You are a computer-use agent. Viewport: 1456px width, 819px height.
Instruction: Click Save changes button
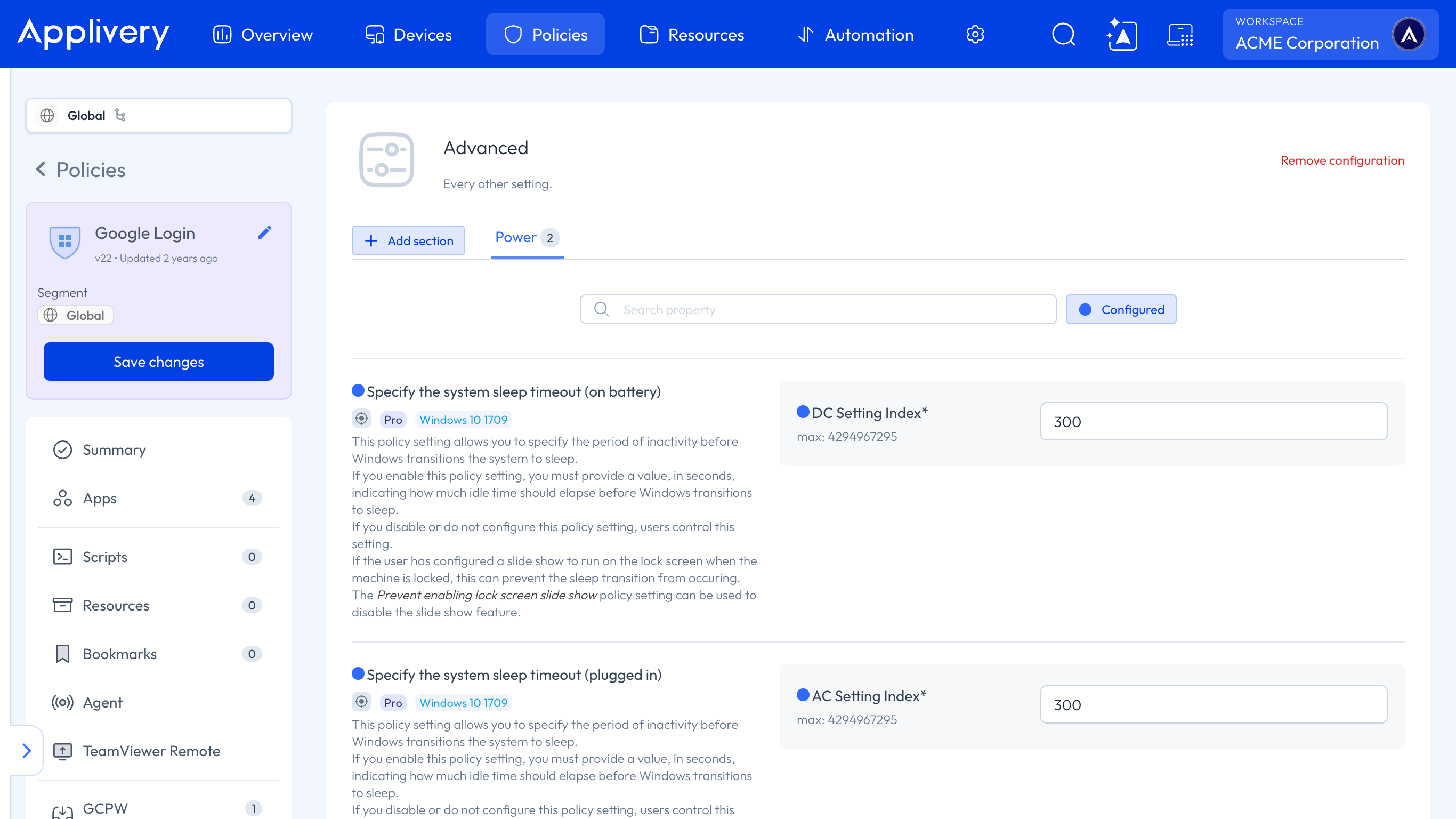159,362
